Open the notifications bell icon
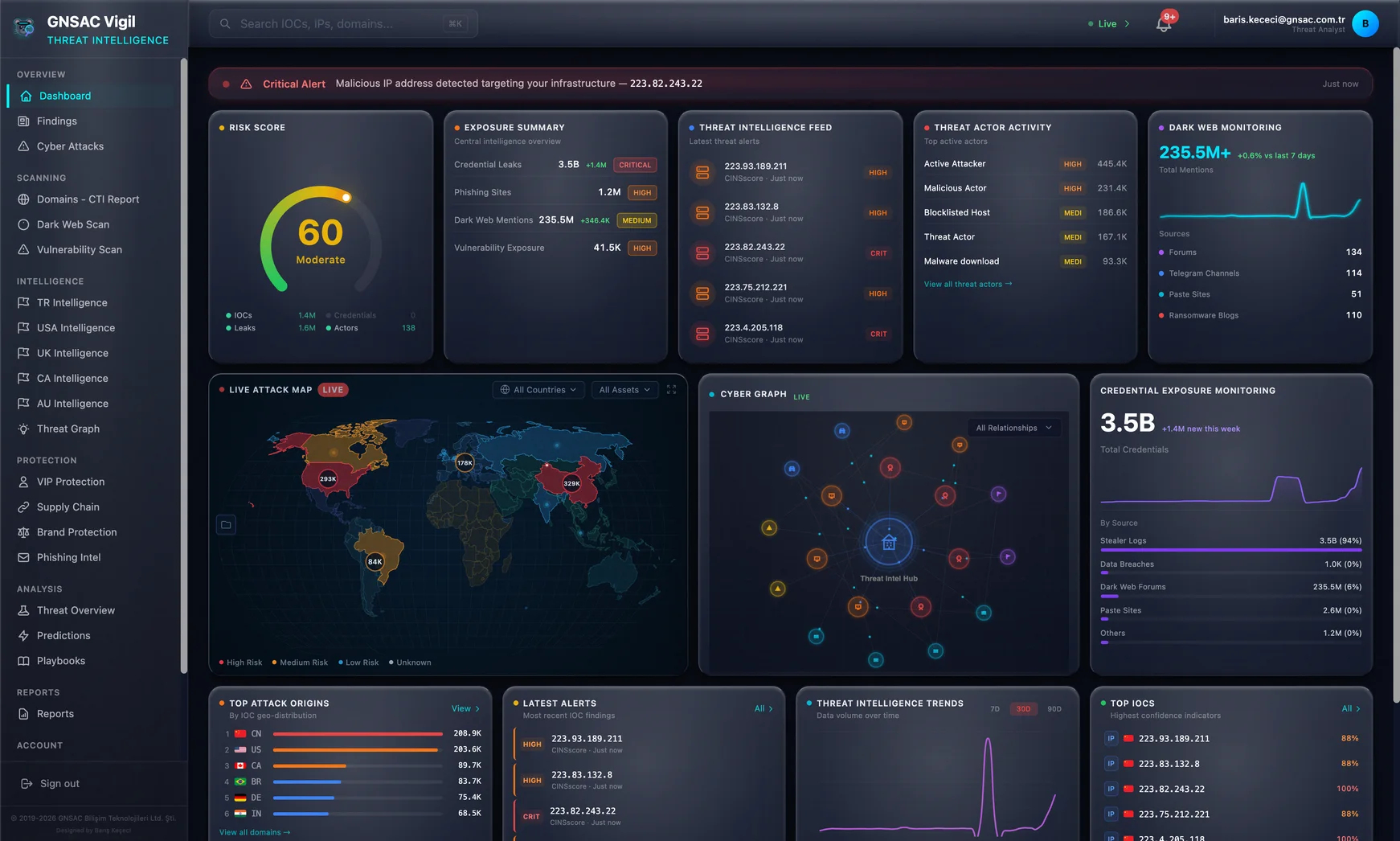This screenshot has width=1400, height=841. pos(1164,24)
